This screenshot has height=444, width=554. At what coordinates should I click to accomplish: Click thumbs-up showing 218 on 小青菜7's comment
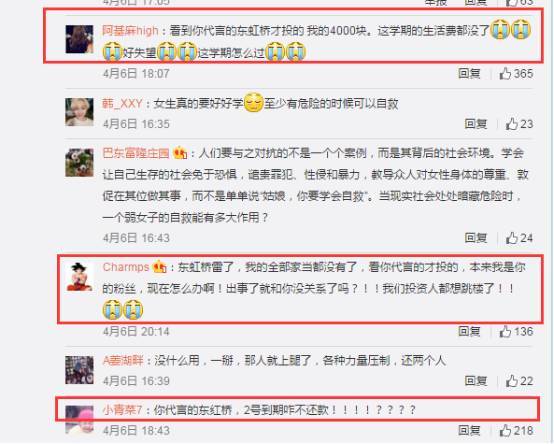pyautogui.click(x=516, y=431)
